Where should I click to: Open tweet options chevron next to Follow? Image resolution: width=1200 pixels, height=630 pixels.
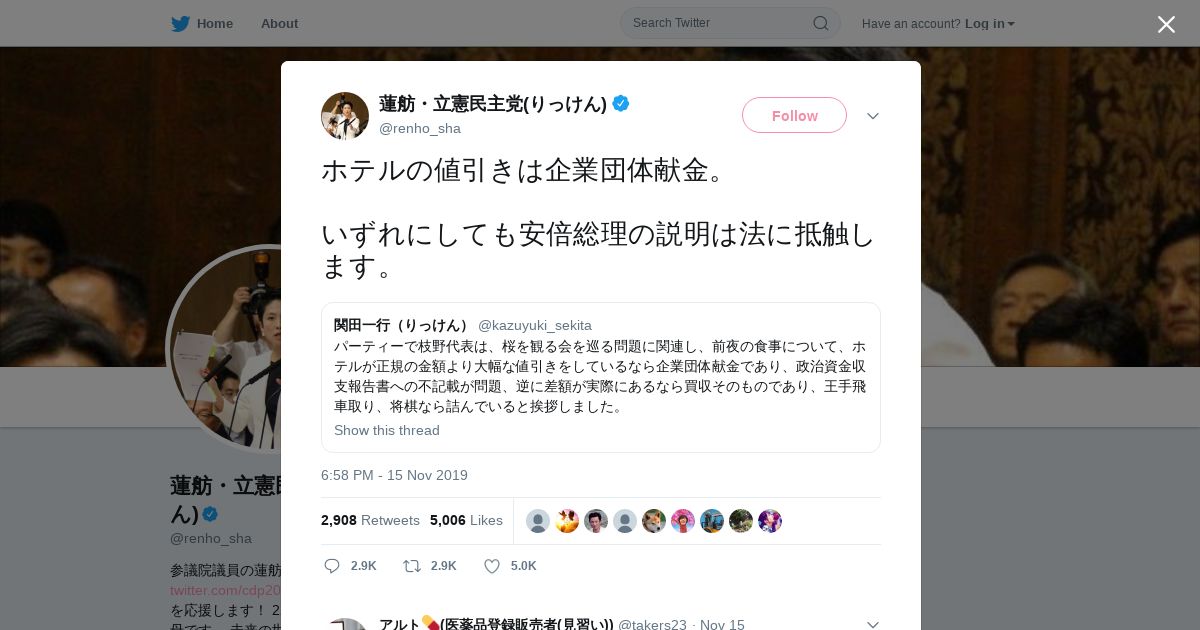(x=873, y=116)
